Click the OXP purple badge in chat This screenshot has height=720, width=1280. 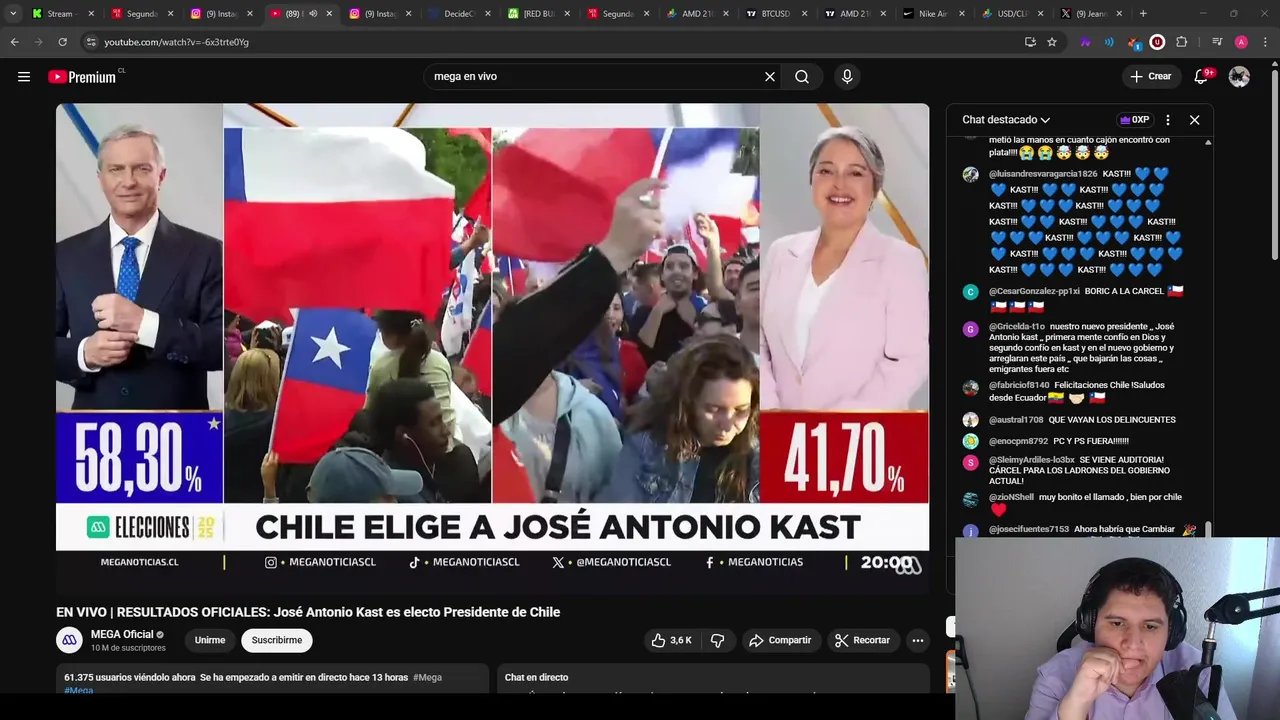click(x=1134, y=120)
